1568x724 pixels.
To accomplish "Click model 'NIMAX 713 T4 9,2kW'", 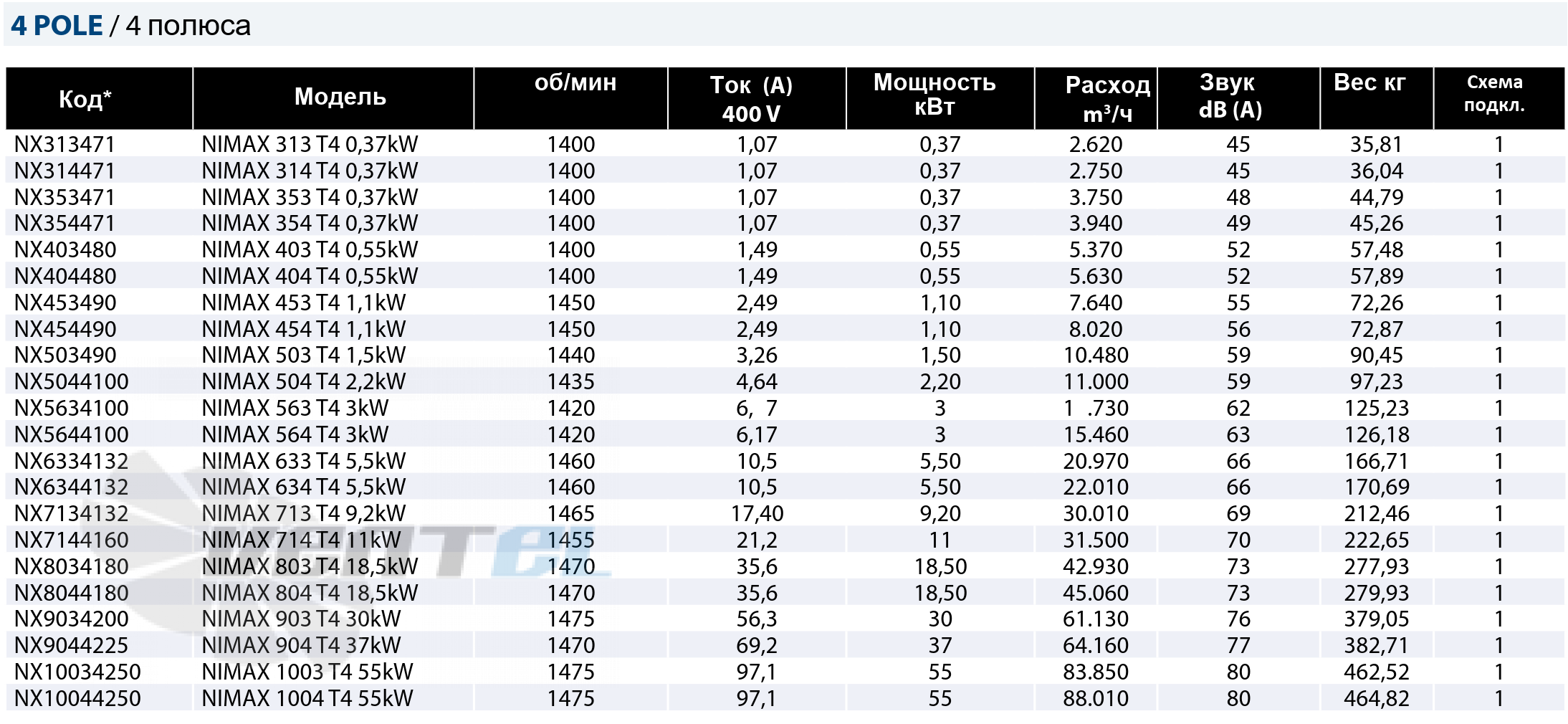I will [x=304, y=513].
